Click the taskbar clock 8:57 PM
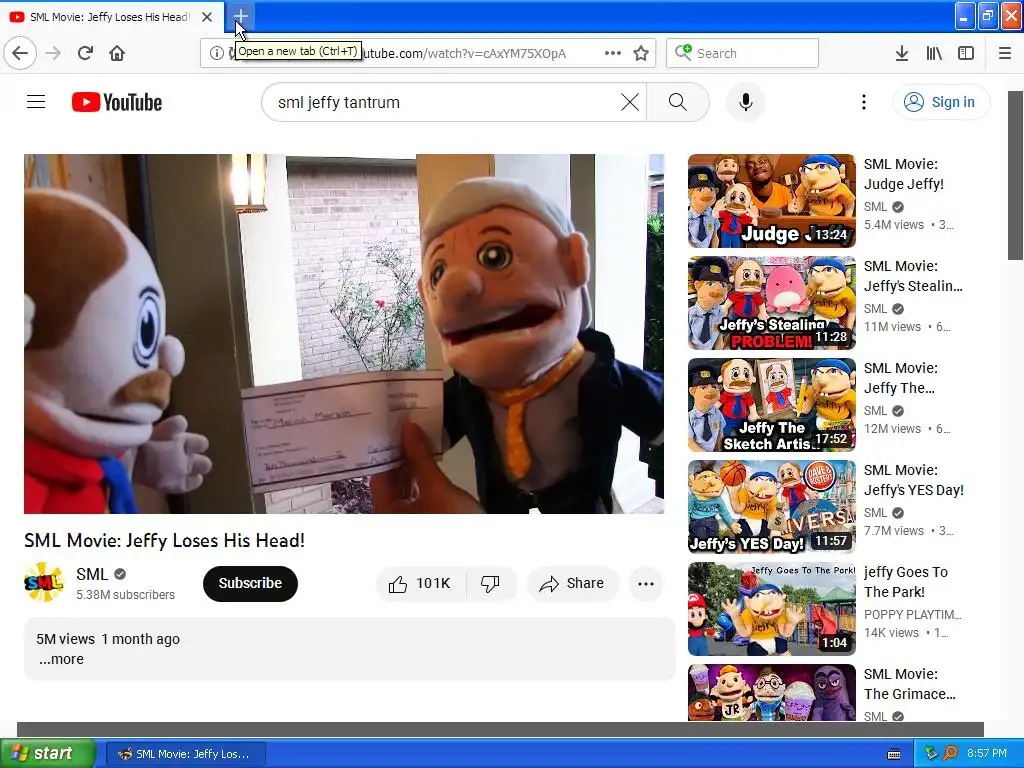The width and height of the screenshot is (1024, 768). tap(986, 754)
